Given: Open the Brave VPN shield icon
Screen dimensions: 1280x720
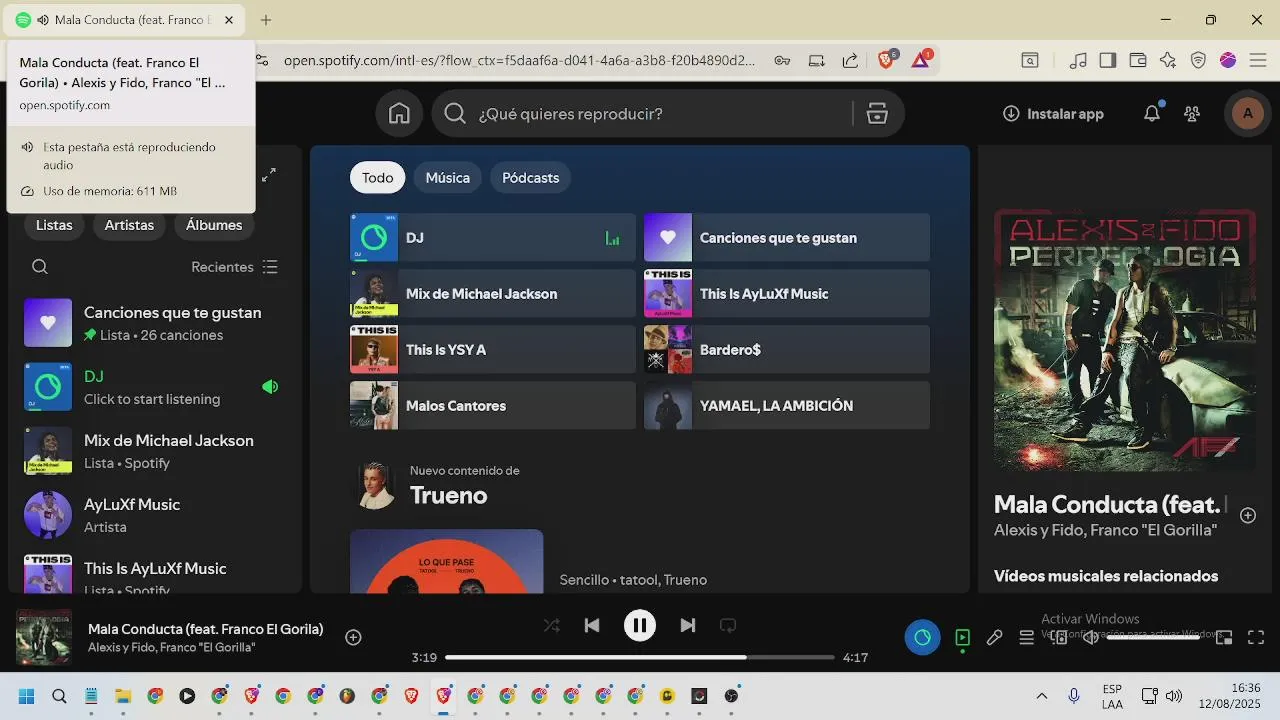Looking at the screenshot, I should point(1198,60).
